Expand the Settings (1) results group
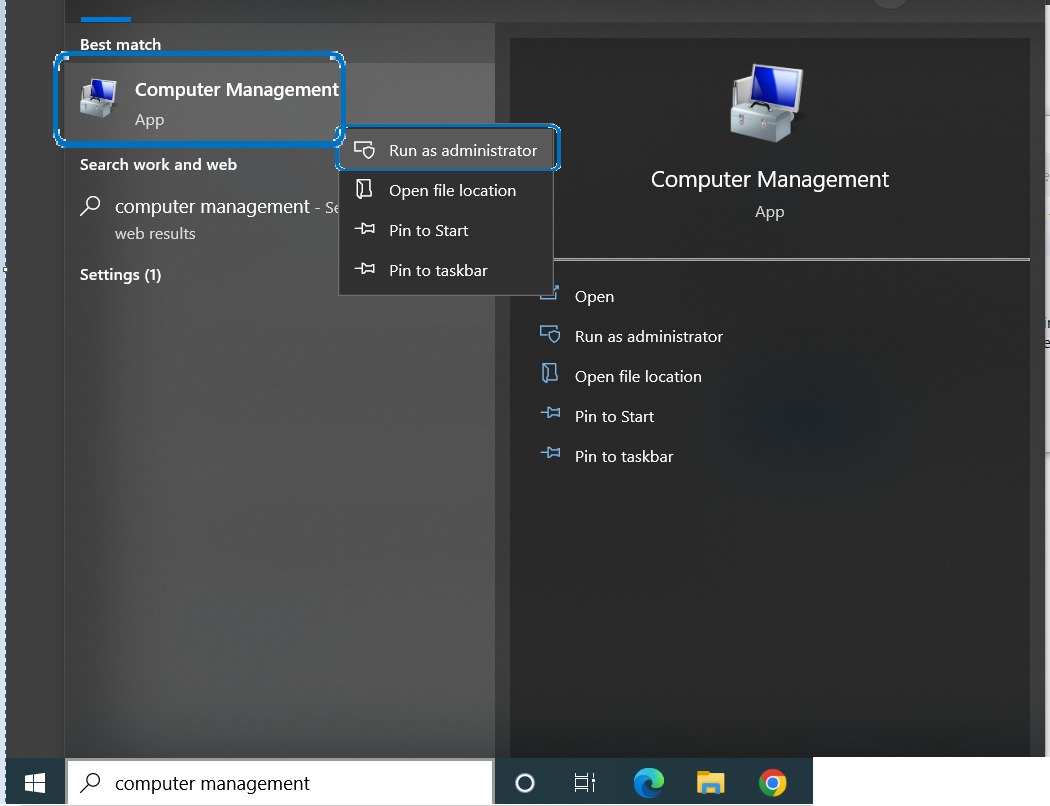This screenshot has width=1050, height=806. click(120, 275)
